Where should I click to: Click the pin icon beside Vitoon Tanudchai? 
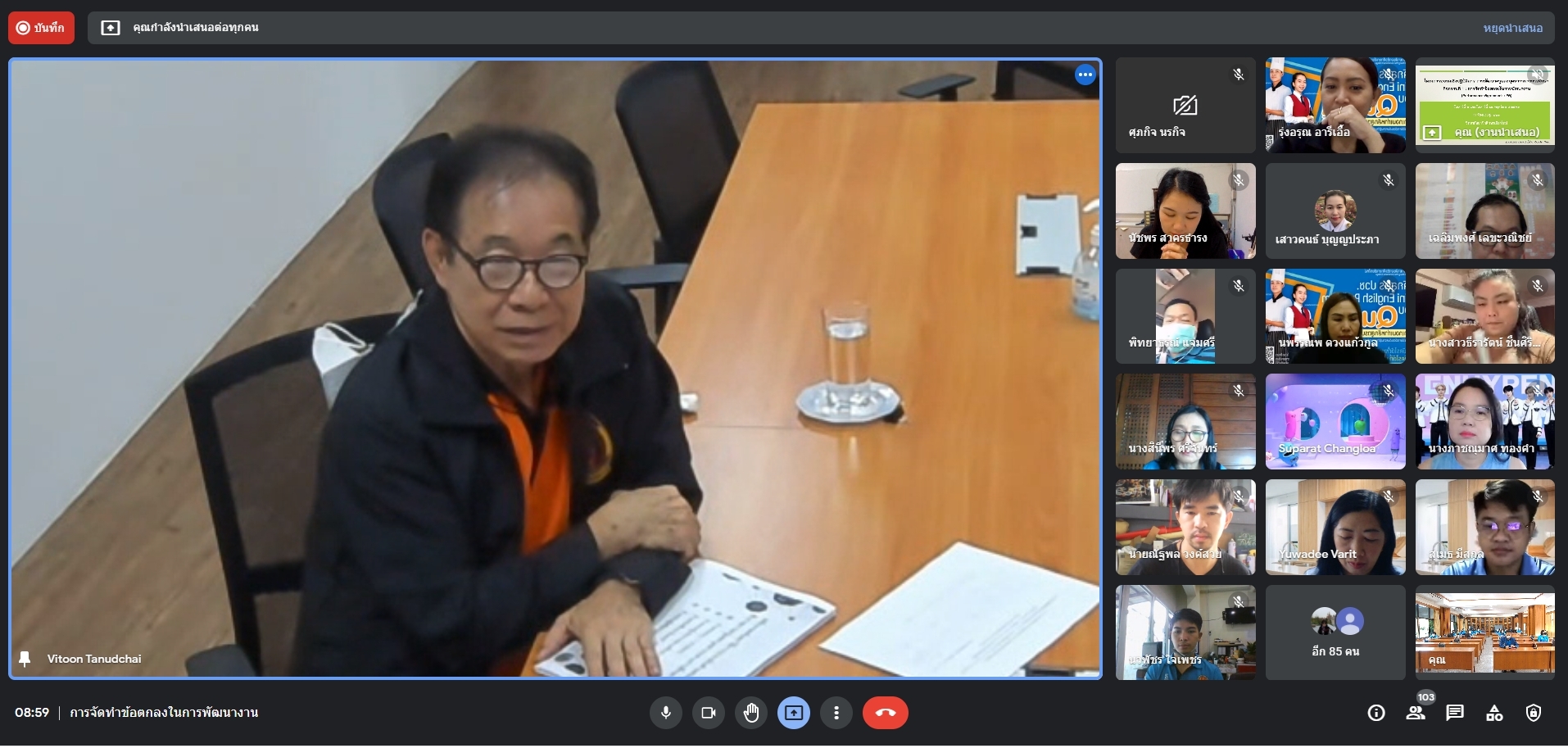(x=25, y=659)
